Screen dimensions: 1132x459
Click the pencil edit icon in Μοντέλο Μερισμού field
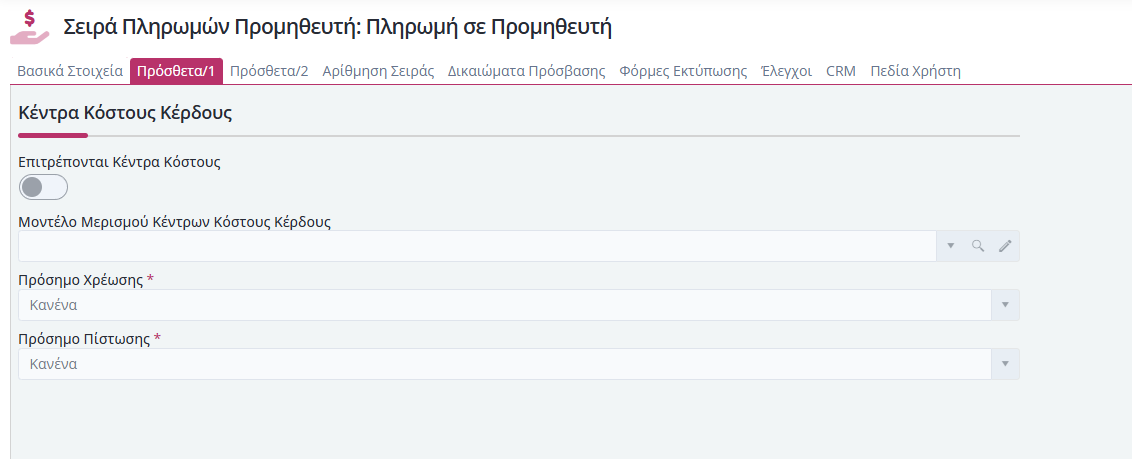(x=1005, y=246)
